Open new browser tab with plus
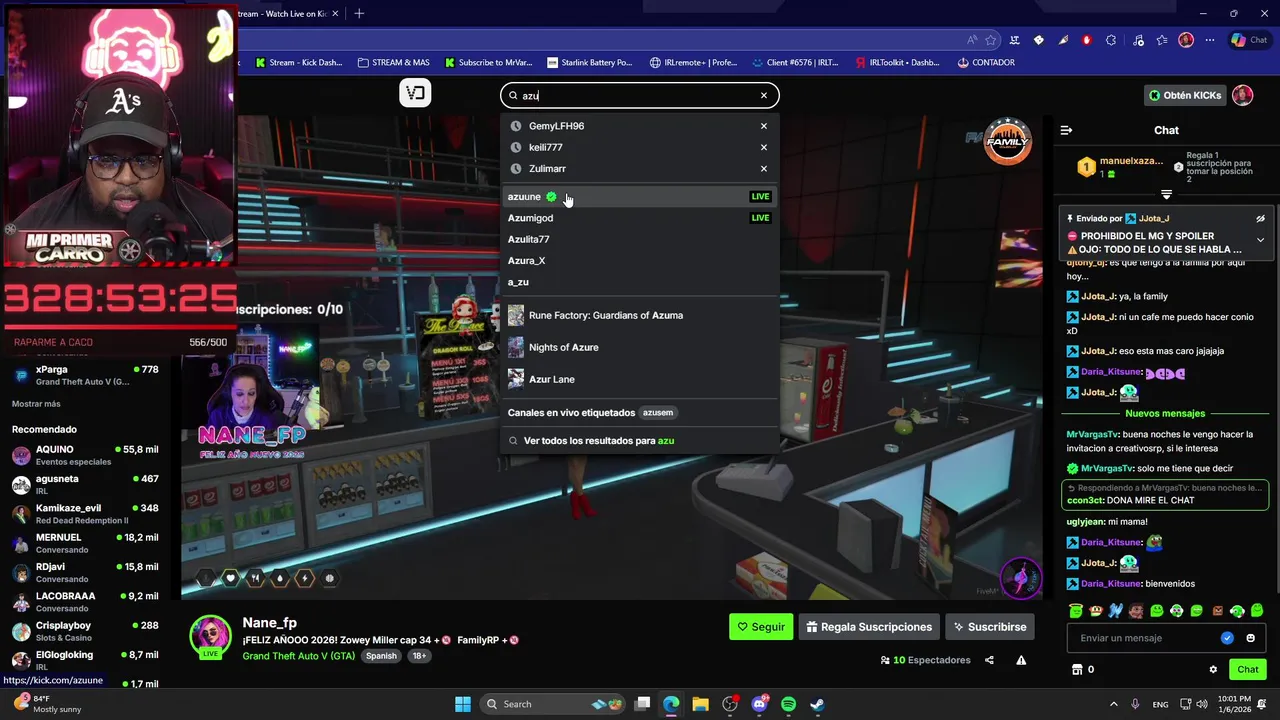 pos(359,13)
